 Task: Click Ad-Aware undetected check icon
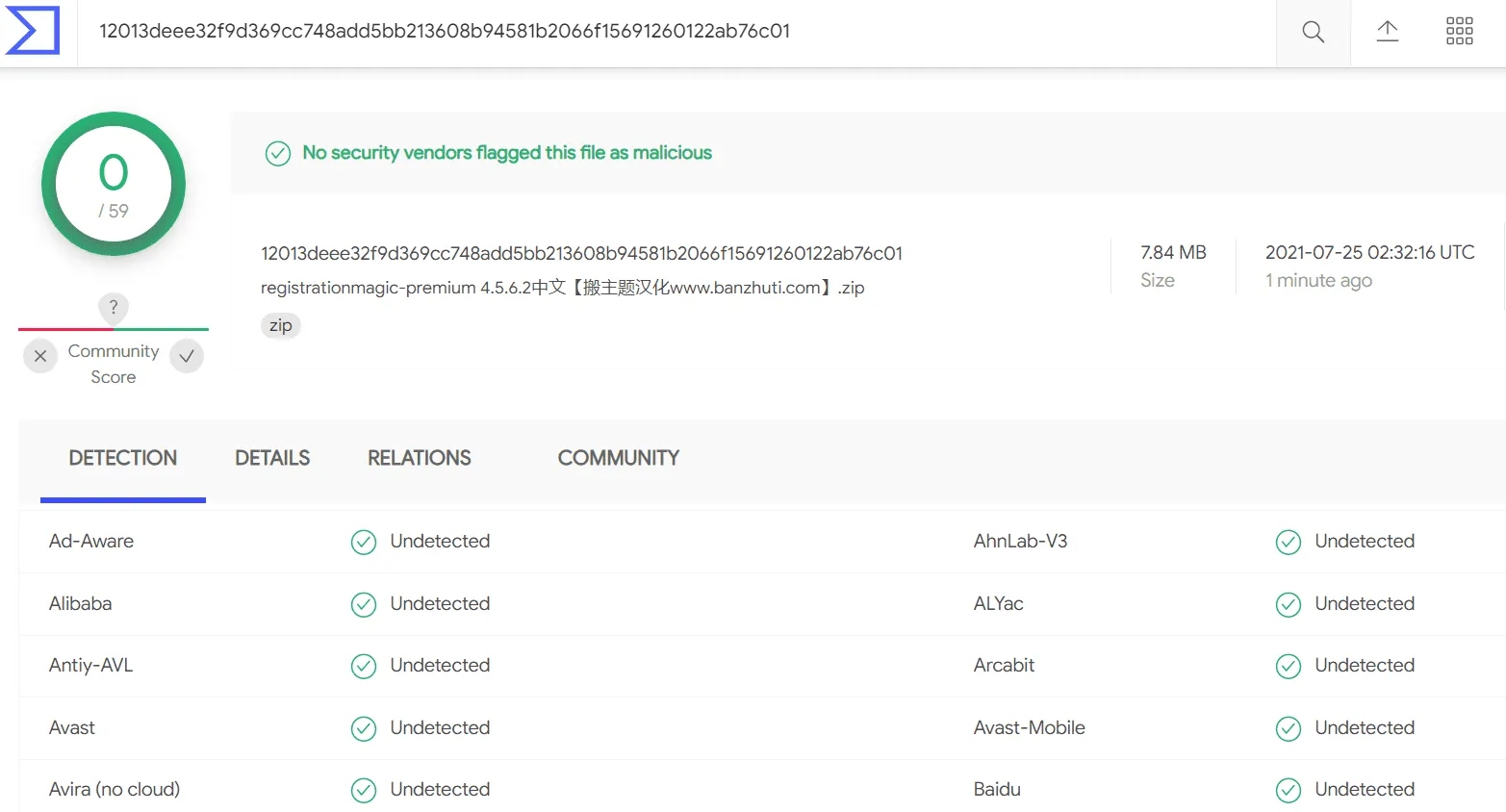(x=364, y=543)
